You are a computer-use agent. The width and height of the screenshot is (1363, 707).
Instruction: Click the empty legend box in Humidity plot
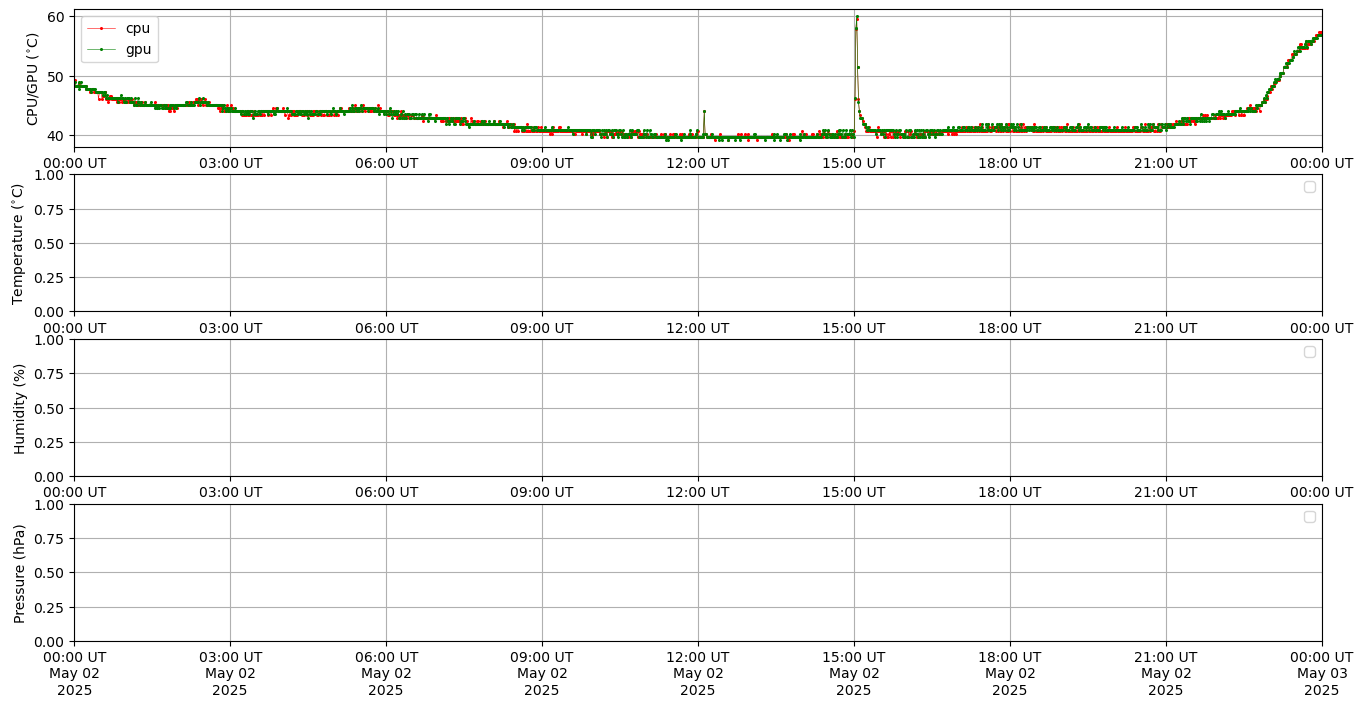pos(1309,352)
